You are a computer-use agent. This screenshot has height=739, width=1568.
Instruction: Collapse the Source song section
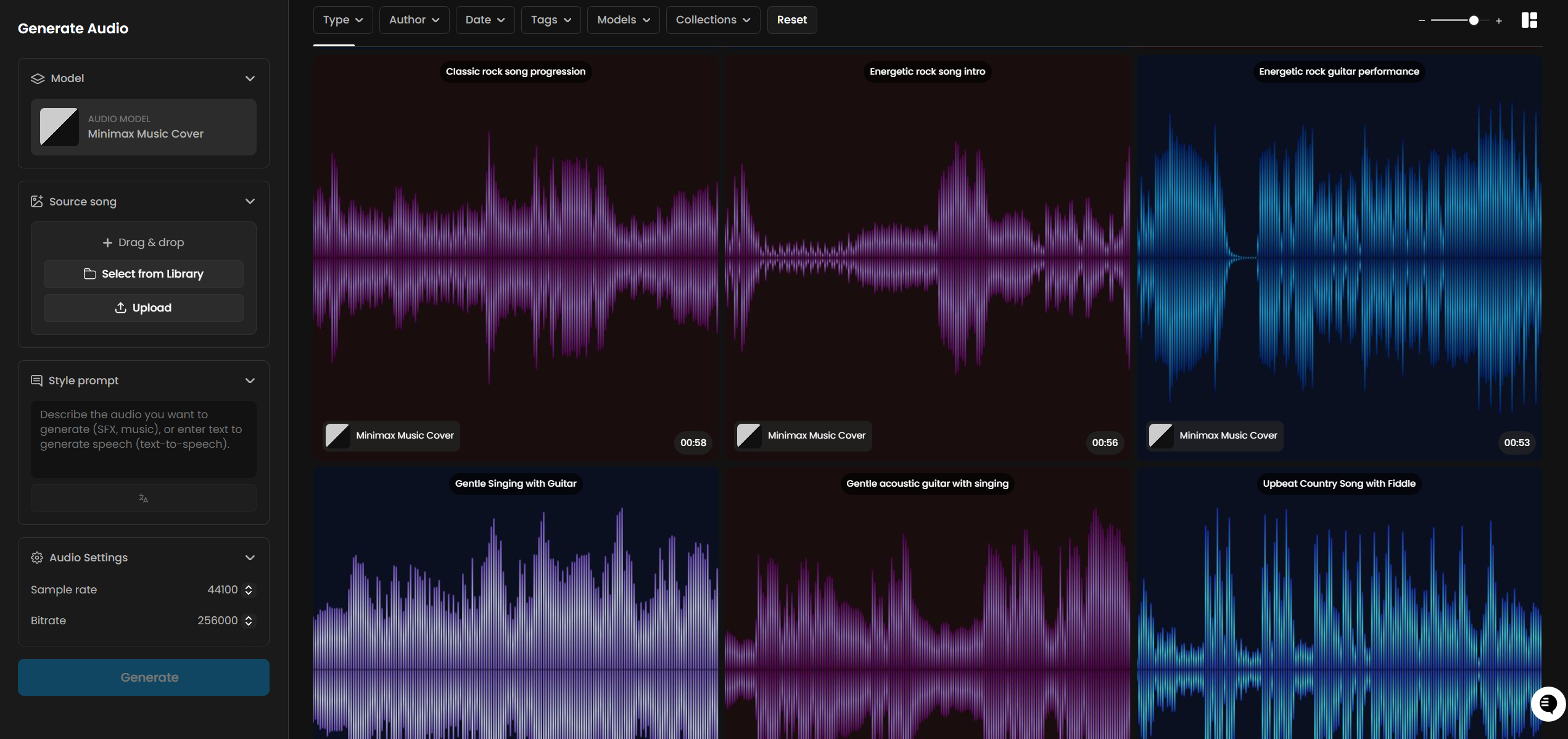(x=250, y=202)
